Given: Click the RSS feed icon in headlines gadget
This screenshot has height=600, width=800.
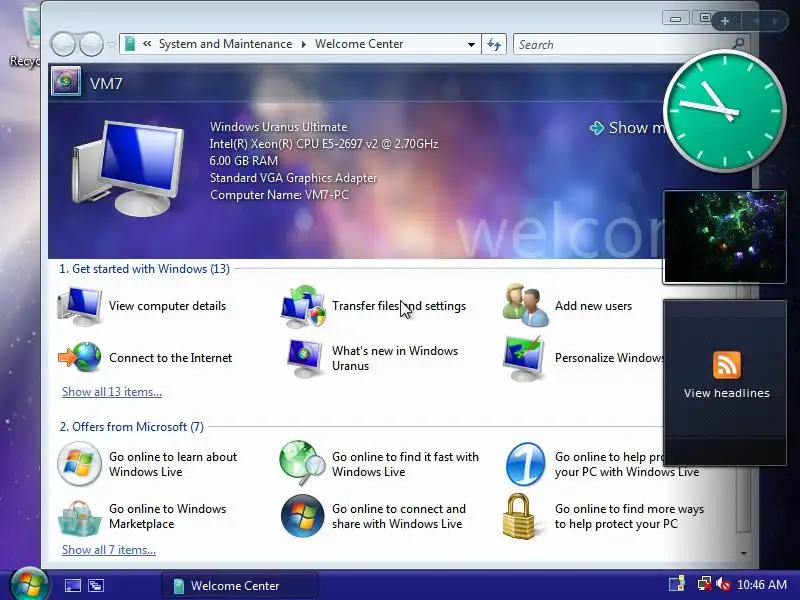Looking at the screenshot, I should [x=727, y=365].
